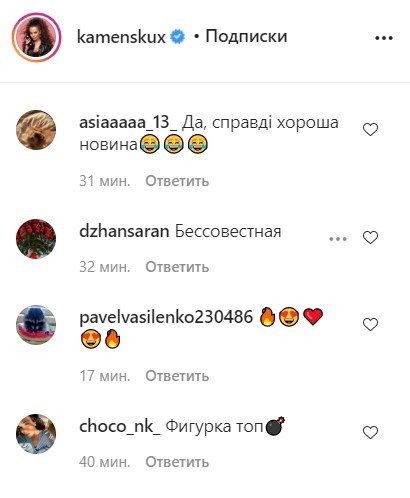Open kamenskux username link
The width and height of the screenshot is (410, 498).
[121, 37]
